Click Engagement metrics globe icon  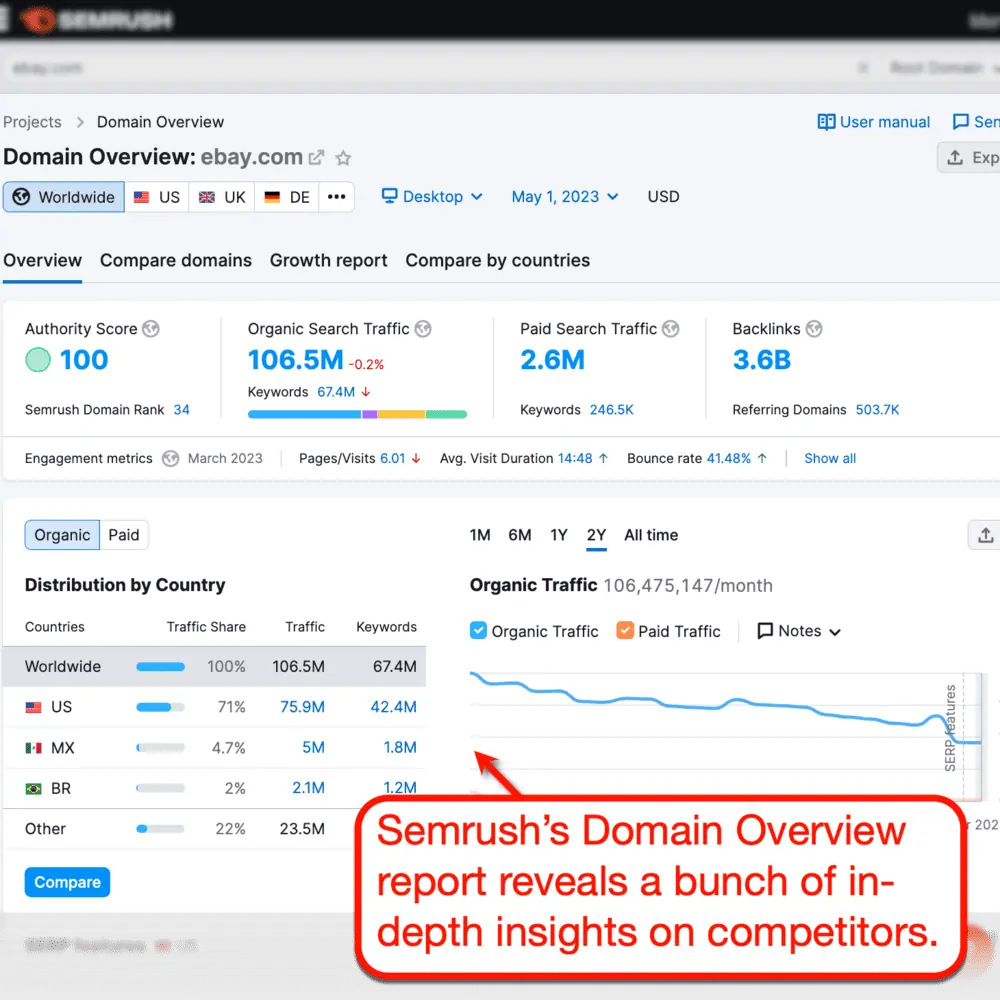170,459
